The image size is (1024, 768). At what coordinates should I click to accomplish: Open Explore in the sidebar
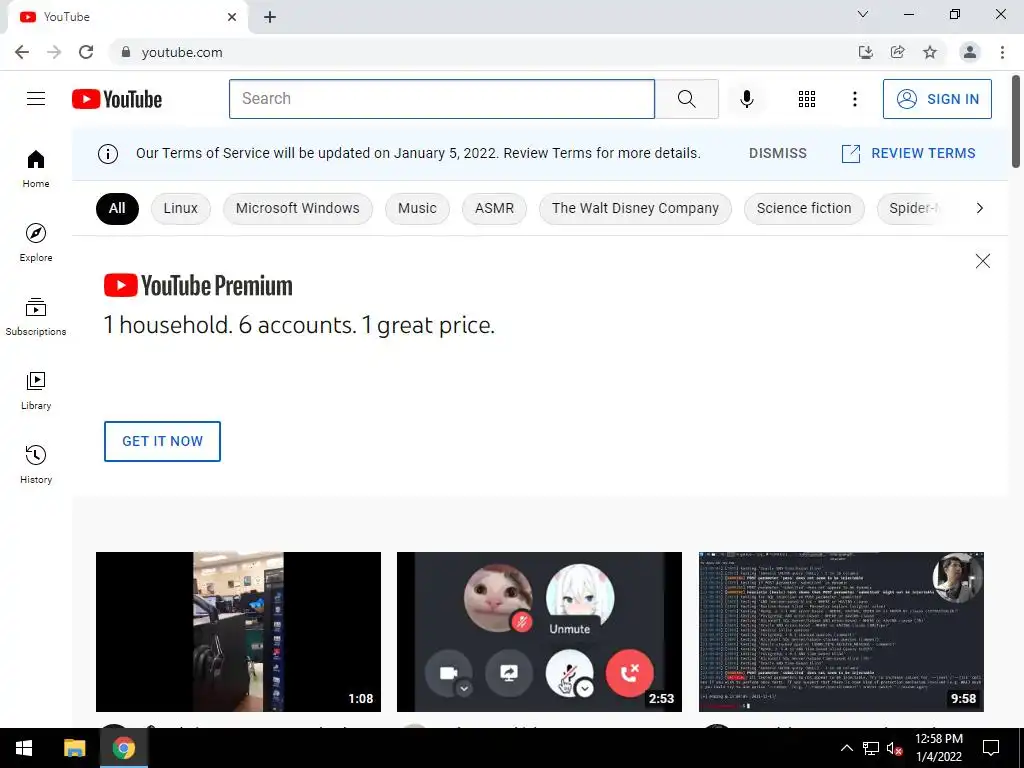36,243
